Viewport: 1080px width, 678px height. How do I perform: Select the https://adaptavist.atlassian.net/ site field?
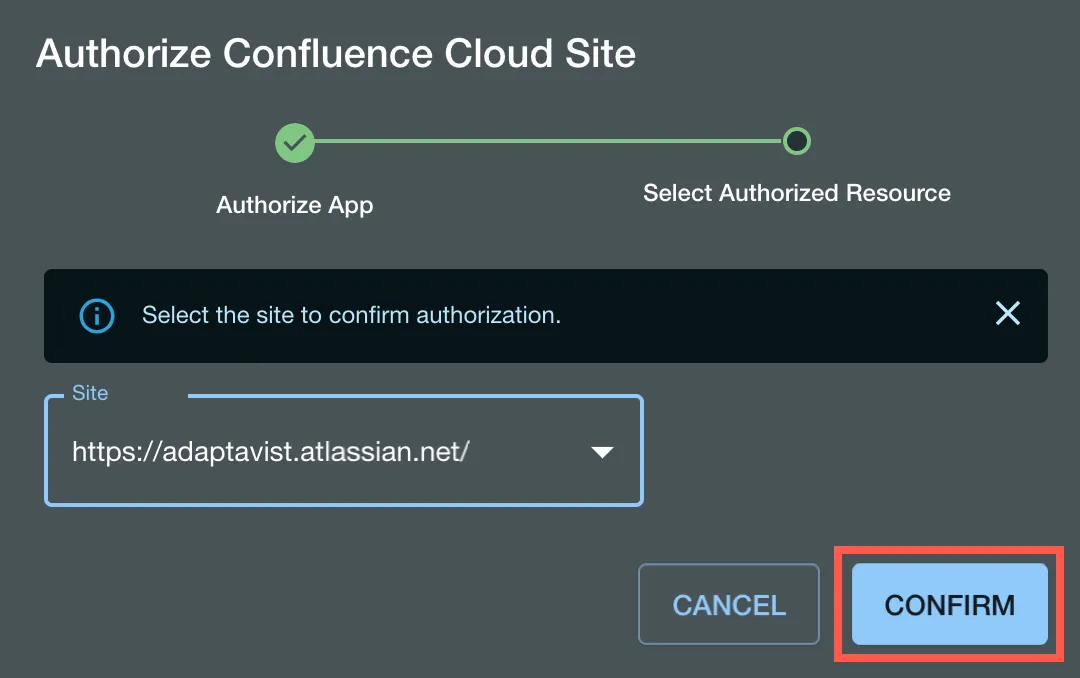coord(344,451)
